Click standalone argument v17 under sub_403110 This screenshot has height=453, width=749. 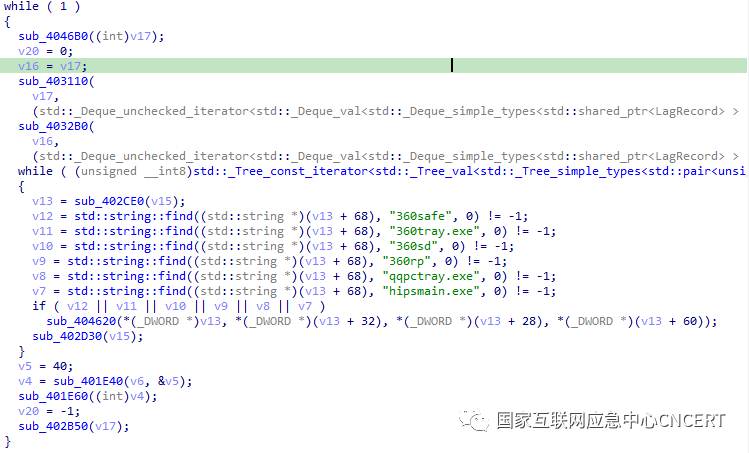pyautogui.click(x=43, y=96)
